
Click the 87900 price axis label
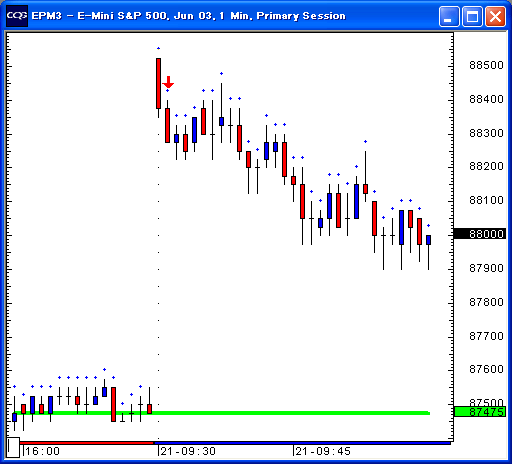pos(486,268)
